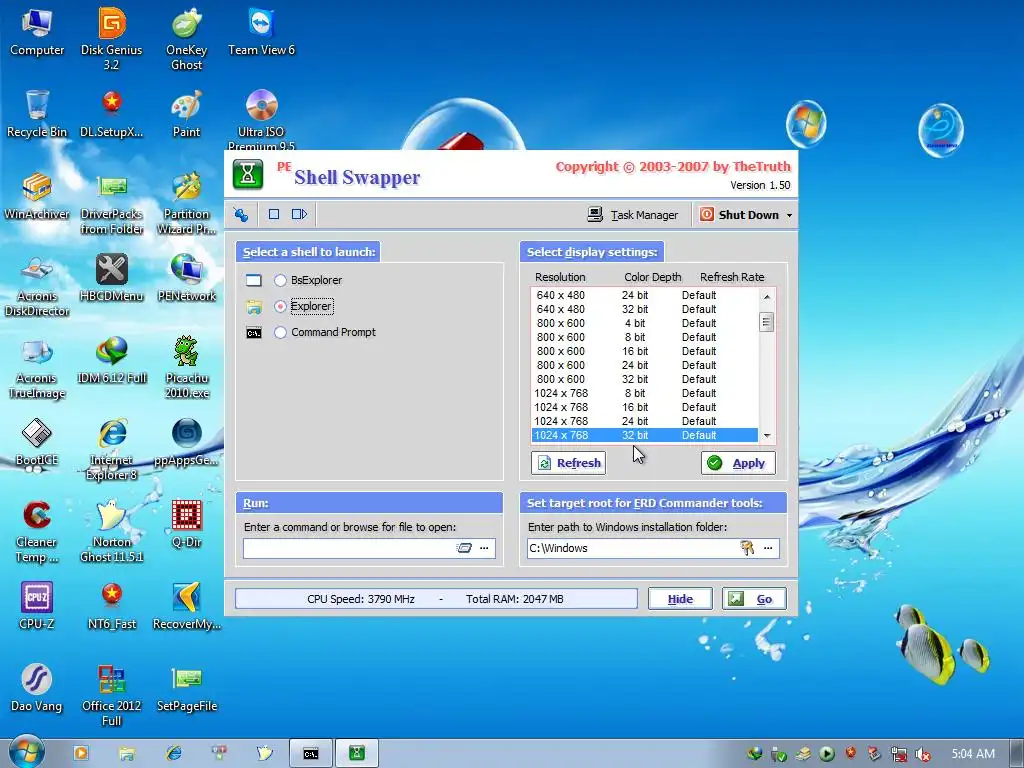Image resolution: width=1024 pixels, height=768 pixels.
Task: Open Disk Genius 3.2 desktop icon
Action: pyautogui.click(x=112, y=38)
